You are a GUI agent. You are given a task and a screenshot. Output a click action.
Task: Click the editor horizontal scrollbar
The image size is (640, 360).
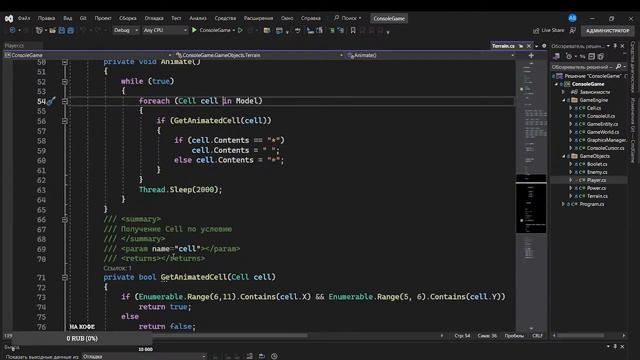click(229, 336)
